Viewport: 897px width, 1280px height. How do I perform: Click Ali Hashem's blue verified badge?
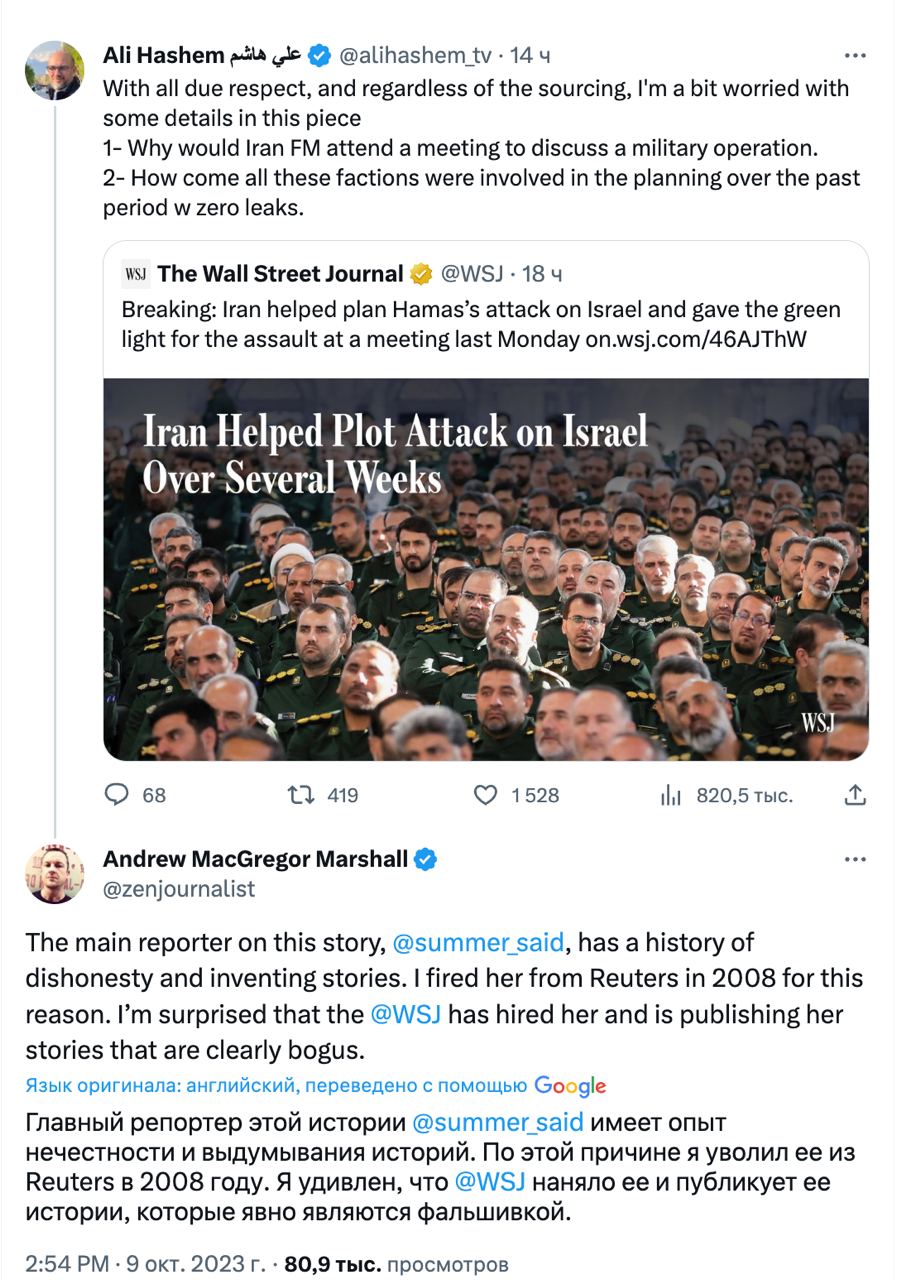point(320,54)
